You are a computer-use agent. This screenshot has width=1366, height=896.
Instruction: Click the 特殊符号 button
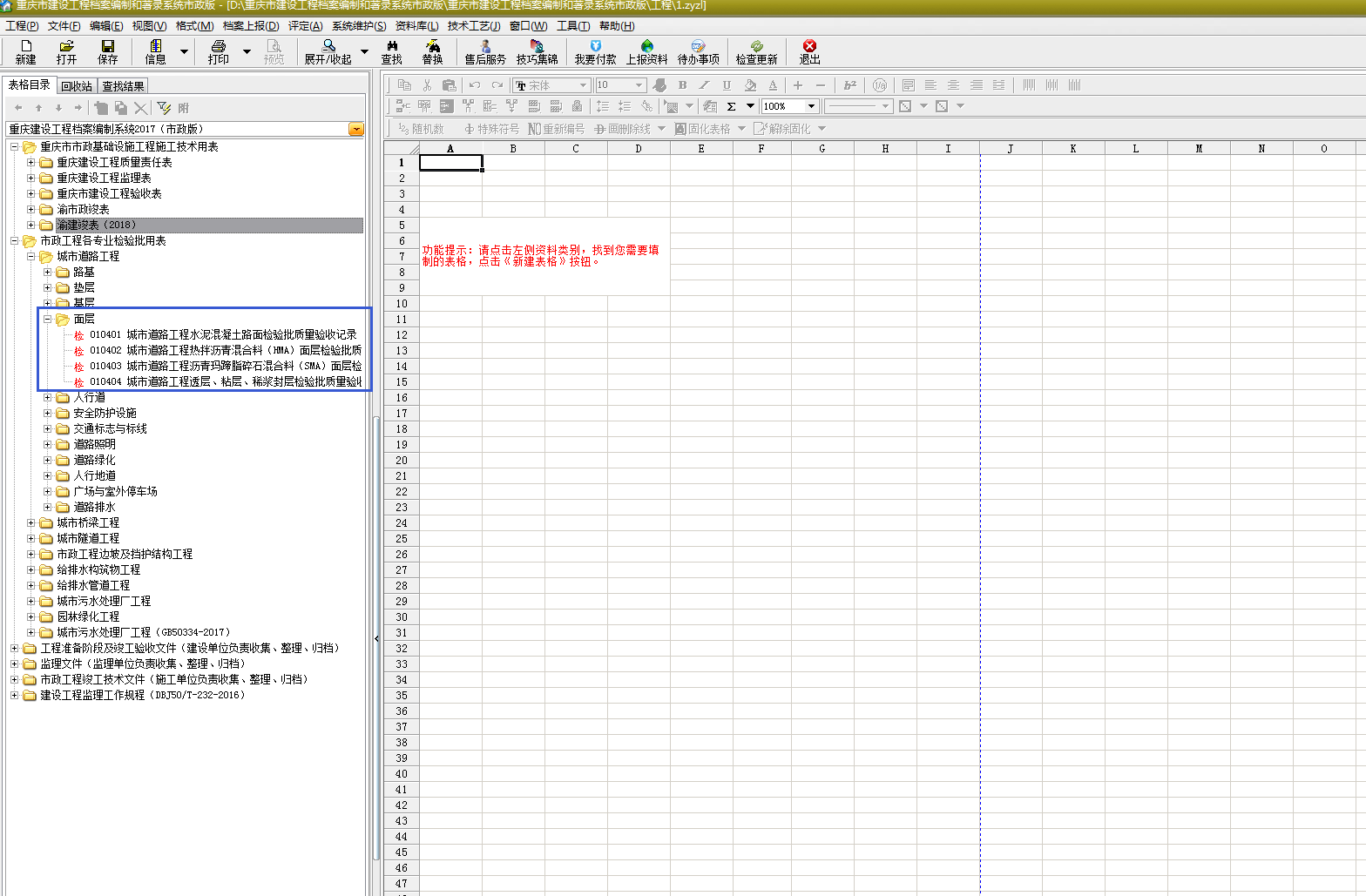pyautogui.click(x=490, y=129)
